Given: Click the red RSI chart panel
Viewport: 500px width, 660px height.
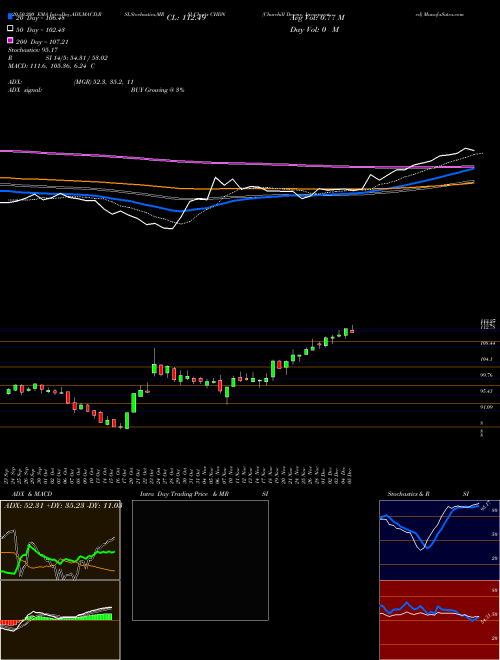Looking at the screenshot, I should (x=439, y=620).
